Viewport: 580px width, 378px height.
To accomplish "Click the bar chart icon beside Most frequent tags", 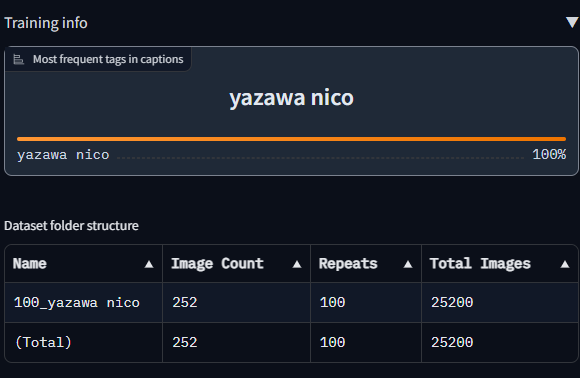I will tap(18, 59).
